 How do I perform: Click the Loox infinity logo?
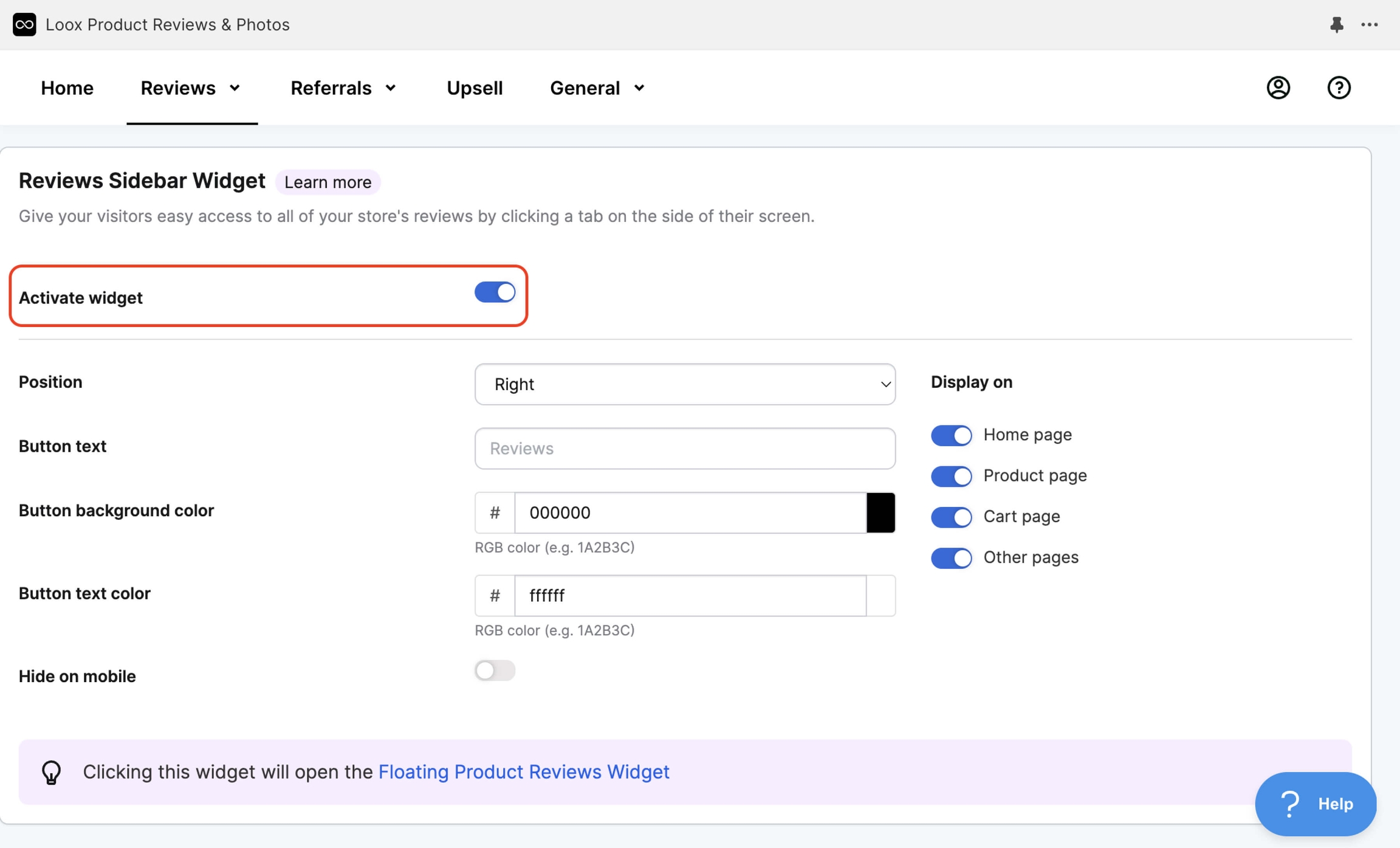click(x=24, y=24)
